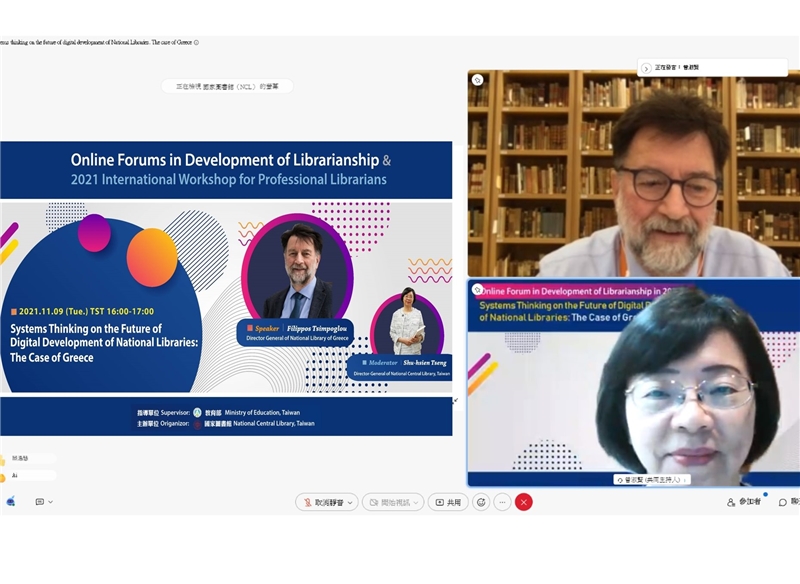This screenshot has height=584, width=800.
Task: Open the emoji reactions button
Action: [x=481, y=502]
